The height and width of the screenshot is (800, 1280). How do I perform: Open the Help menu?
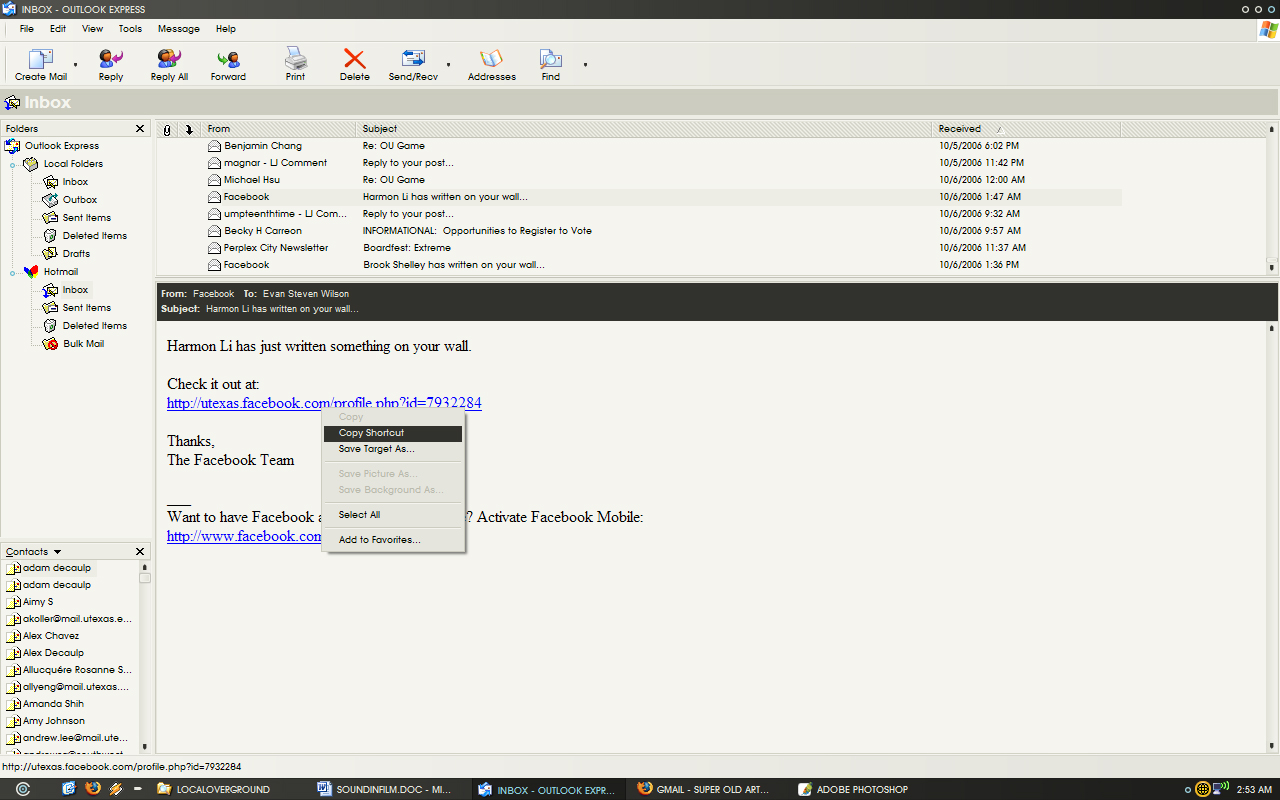[226, 29]
